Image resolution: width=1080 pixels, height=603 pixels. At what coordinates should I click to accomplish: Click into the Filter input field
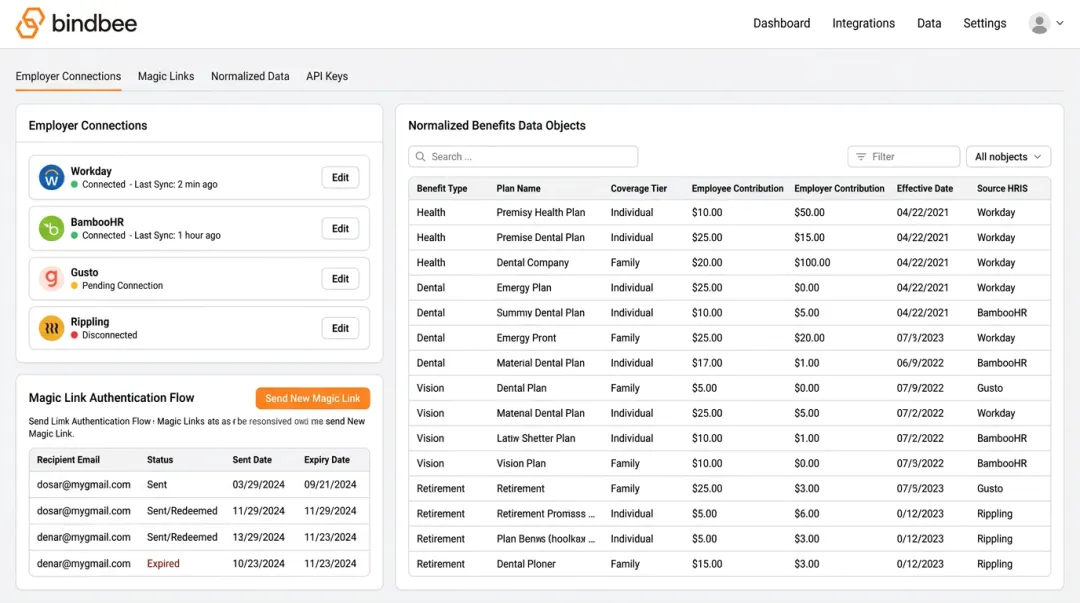click(x=903, y=156)
